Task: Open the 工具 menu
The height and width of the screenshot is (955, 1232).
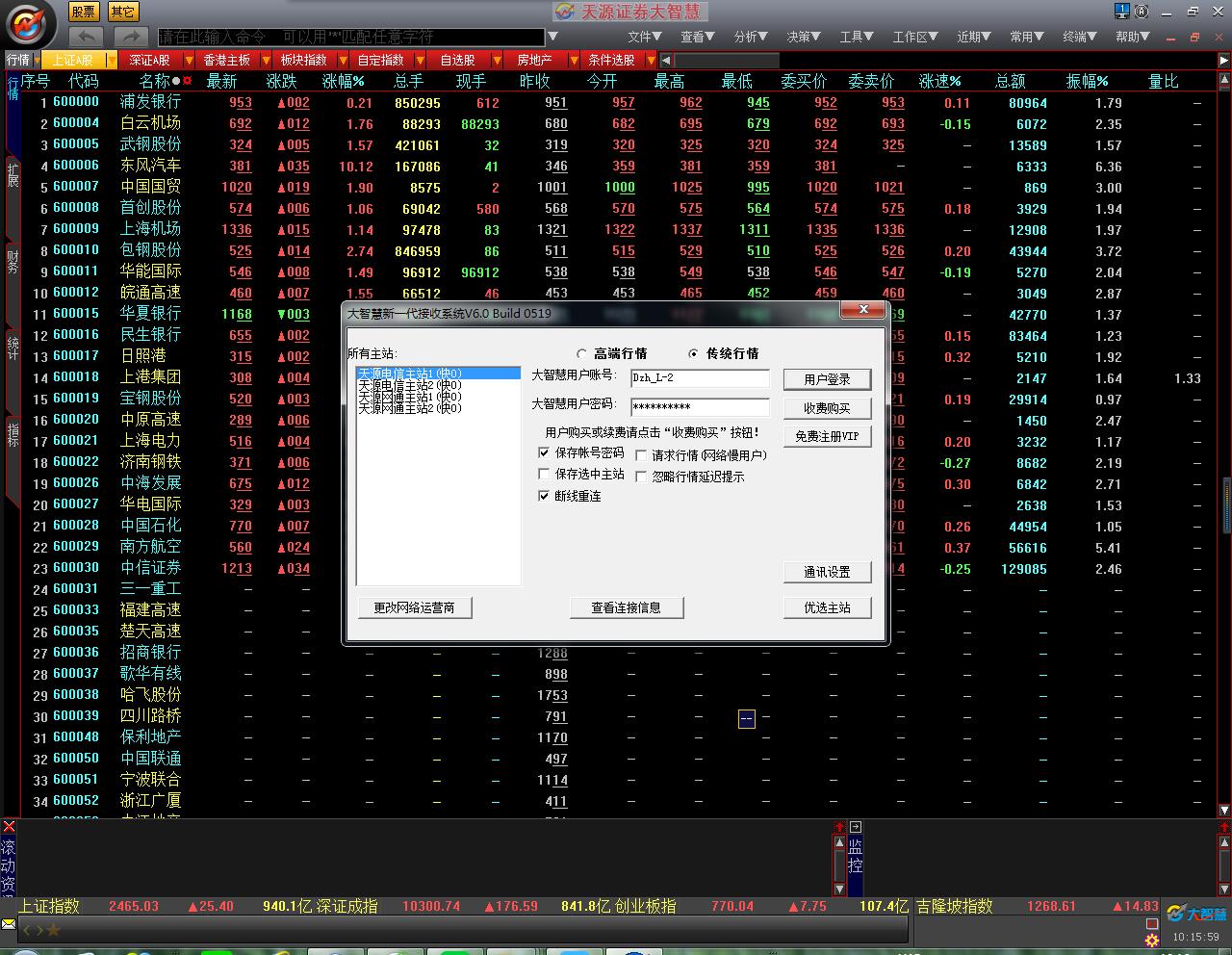Action: coord(856,37)
